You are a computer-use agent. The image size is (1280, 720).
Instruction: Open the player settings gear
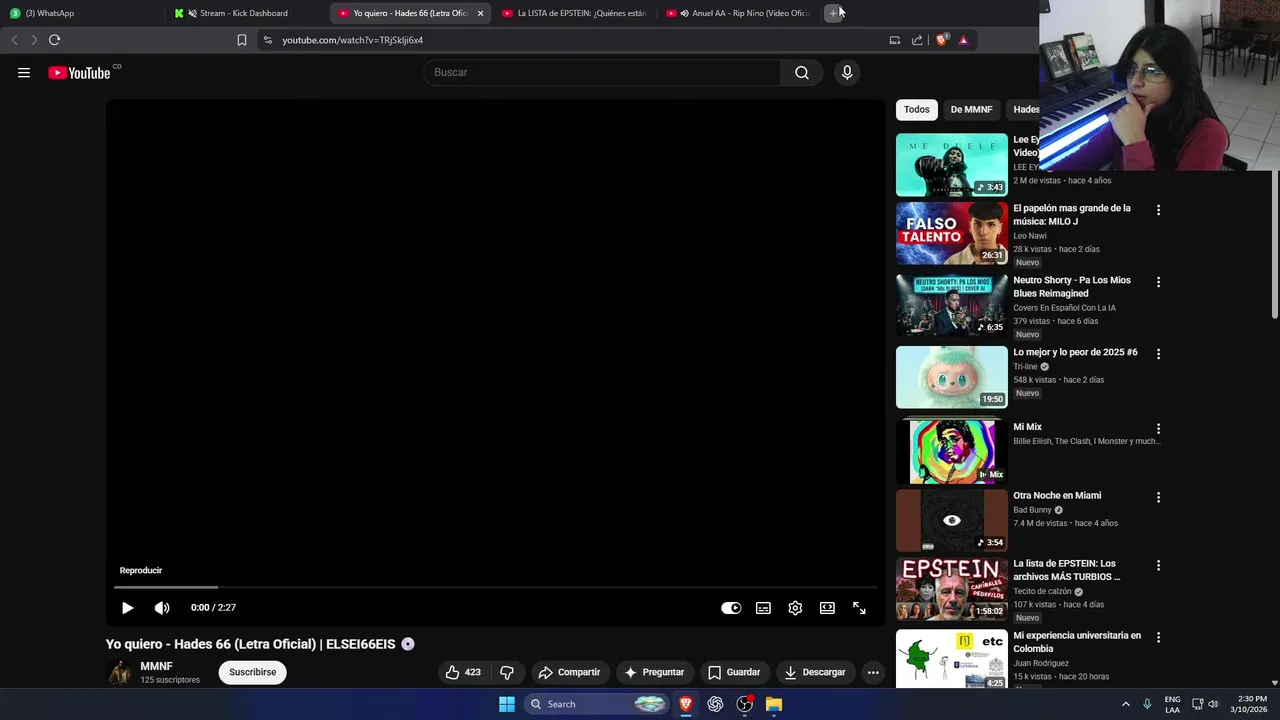795,607
